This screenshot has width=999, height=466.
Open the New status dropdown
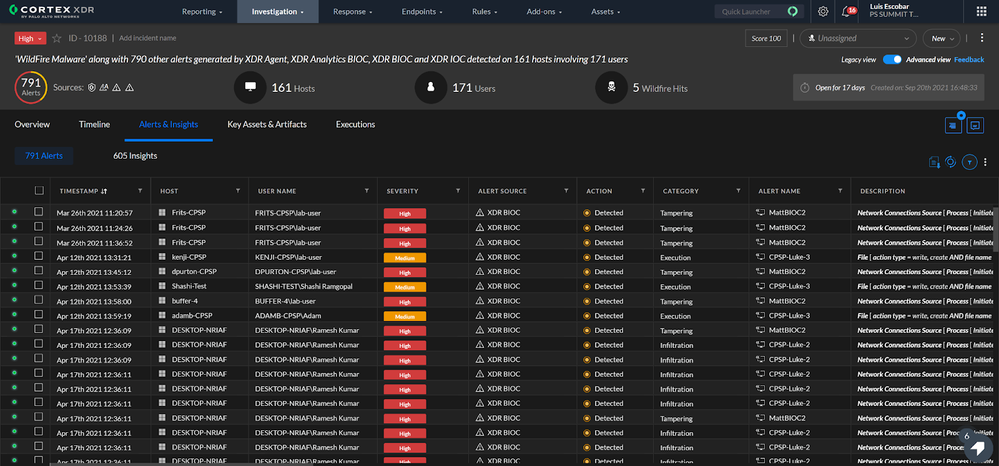[x=943, y=38]
